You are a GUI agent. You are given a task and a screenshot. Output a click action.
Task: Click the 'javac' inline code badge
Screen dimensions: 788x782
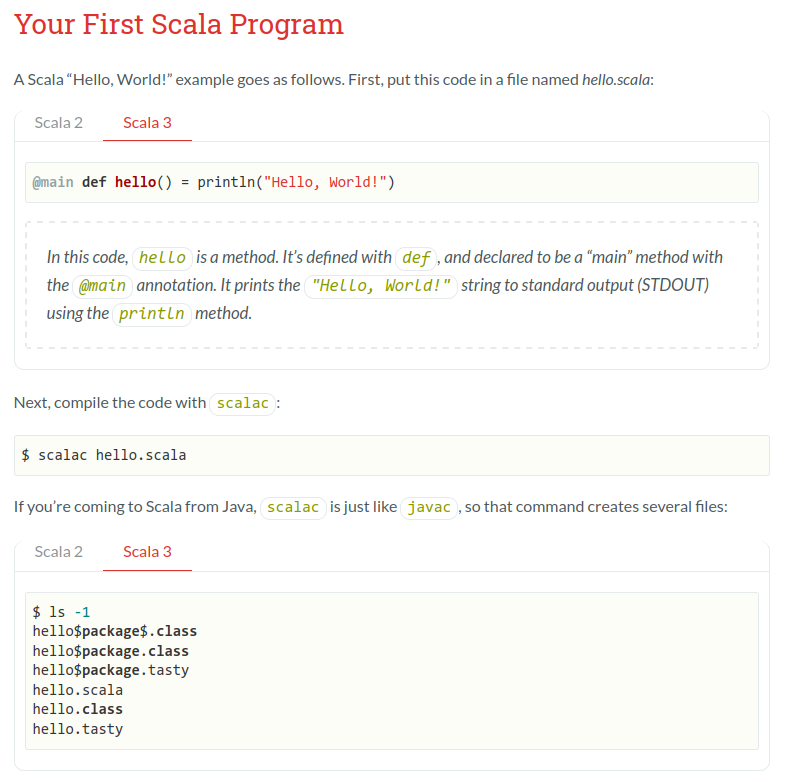click(x=429, y=508)
